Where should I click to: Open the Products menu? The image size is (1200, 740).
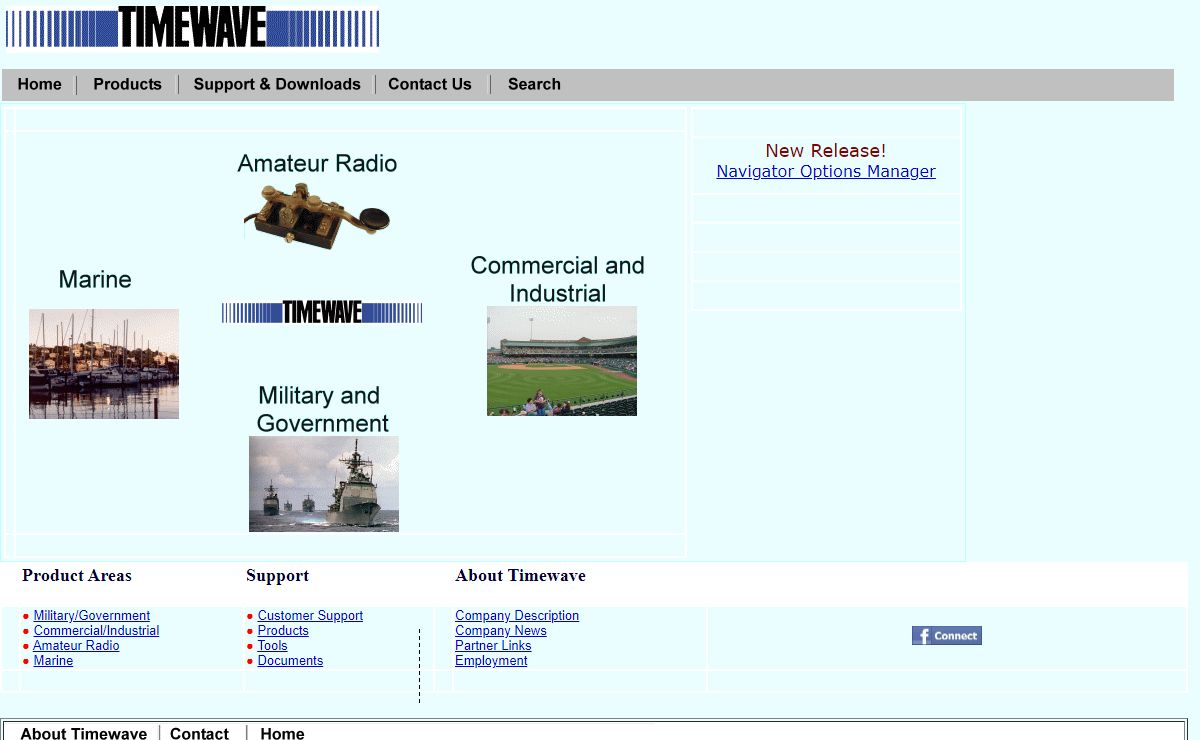[x=127, y=84]
